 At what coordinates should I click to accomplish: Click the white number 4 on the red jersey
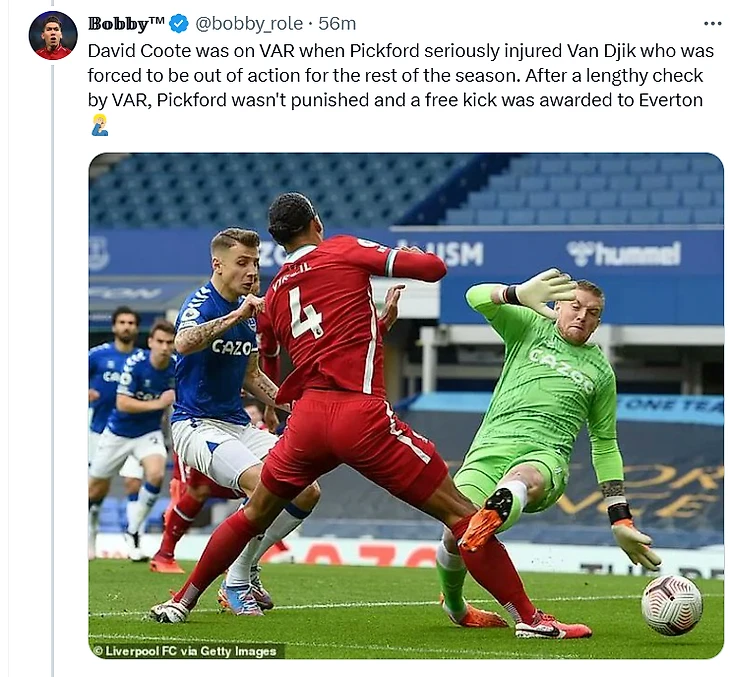point(305,312)
